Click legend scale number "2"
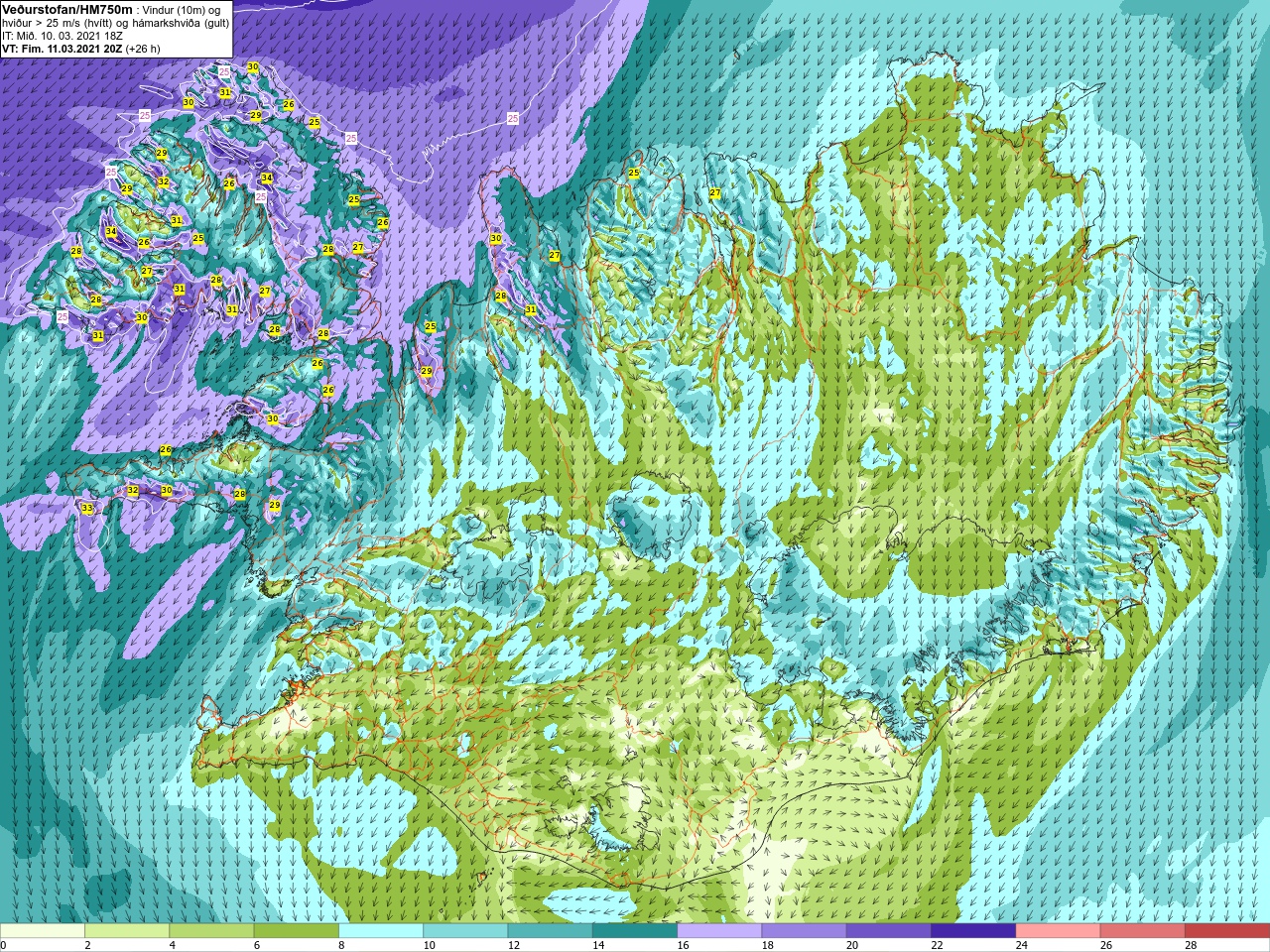 (x=87, y=946)
